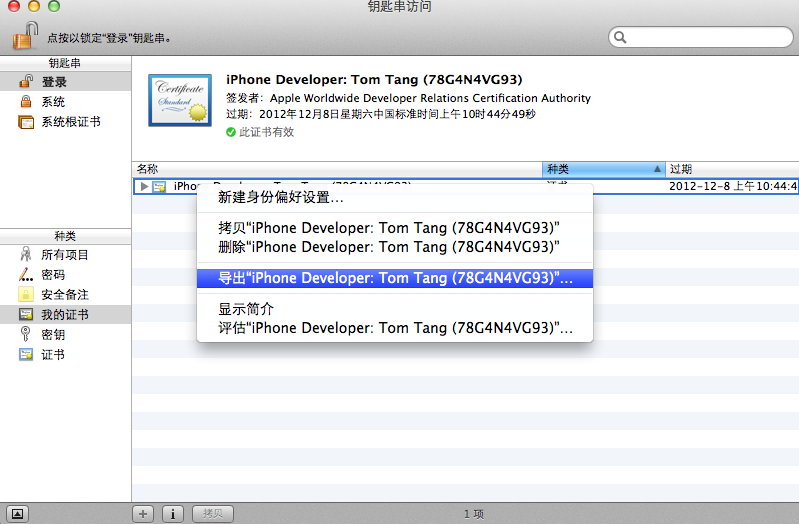Screen dimensions: 799x524
Task: Select the 系统 keychain lock icon
Action: pos(26,101)
